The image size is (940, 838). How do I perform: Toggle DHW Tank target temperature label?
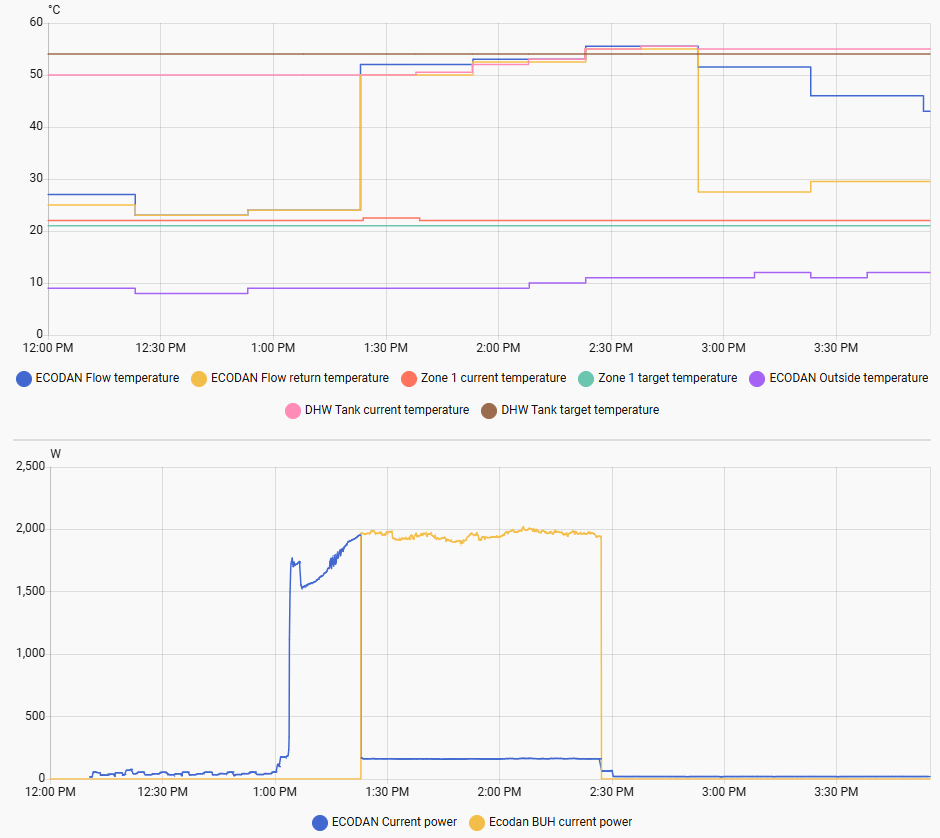coord(580,410)
